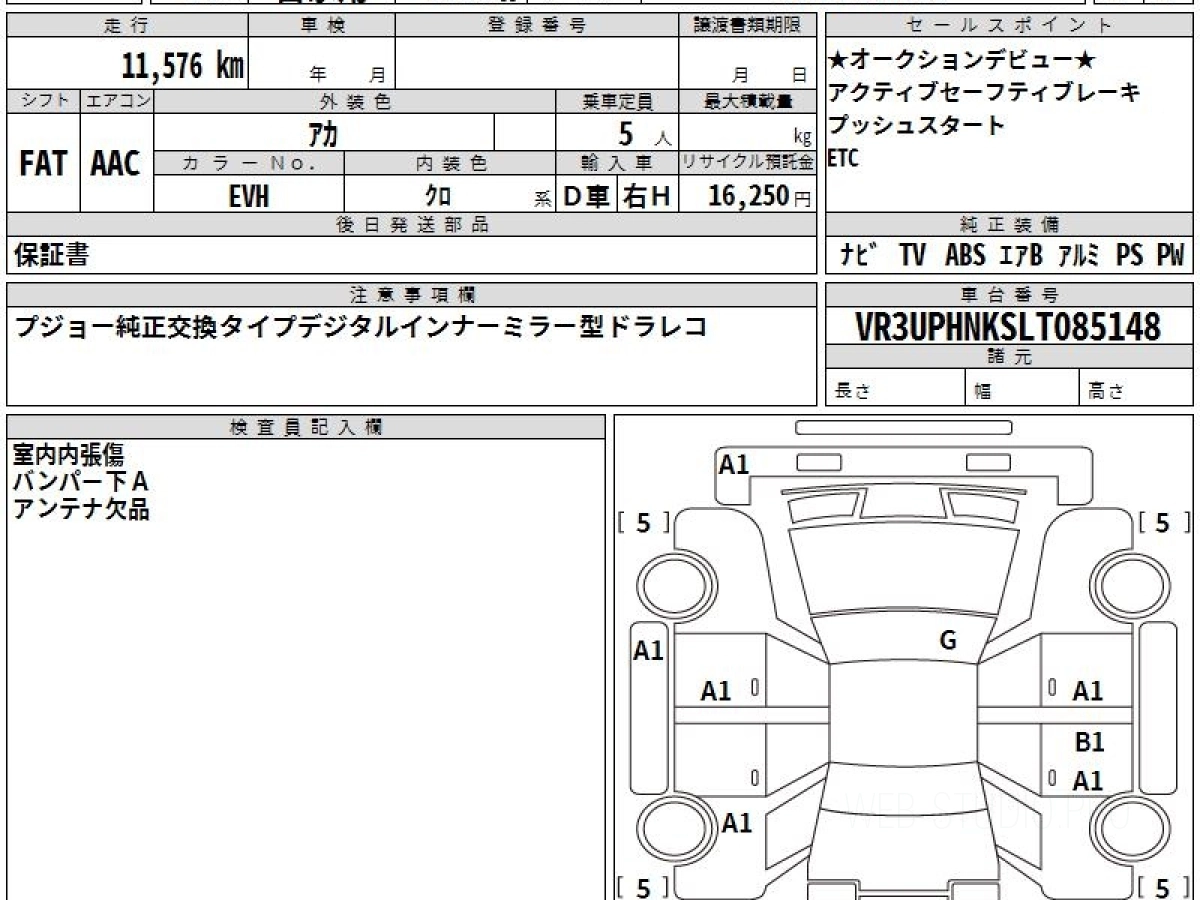Click the シフト header cell
This screenshot has width=1200, height=900.
pos(43,101)
